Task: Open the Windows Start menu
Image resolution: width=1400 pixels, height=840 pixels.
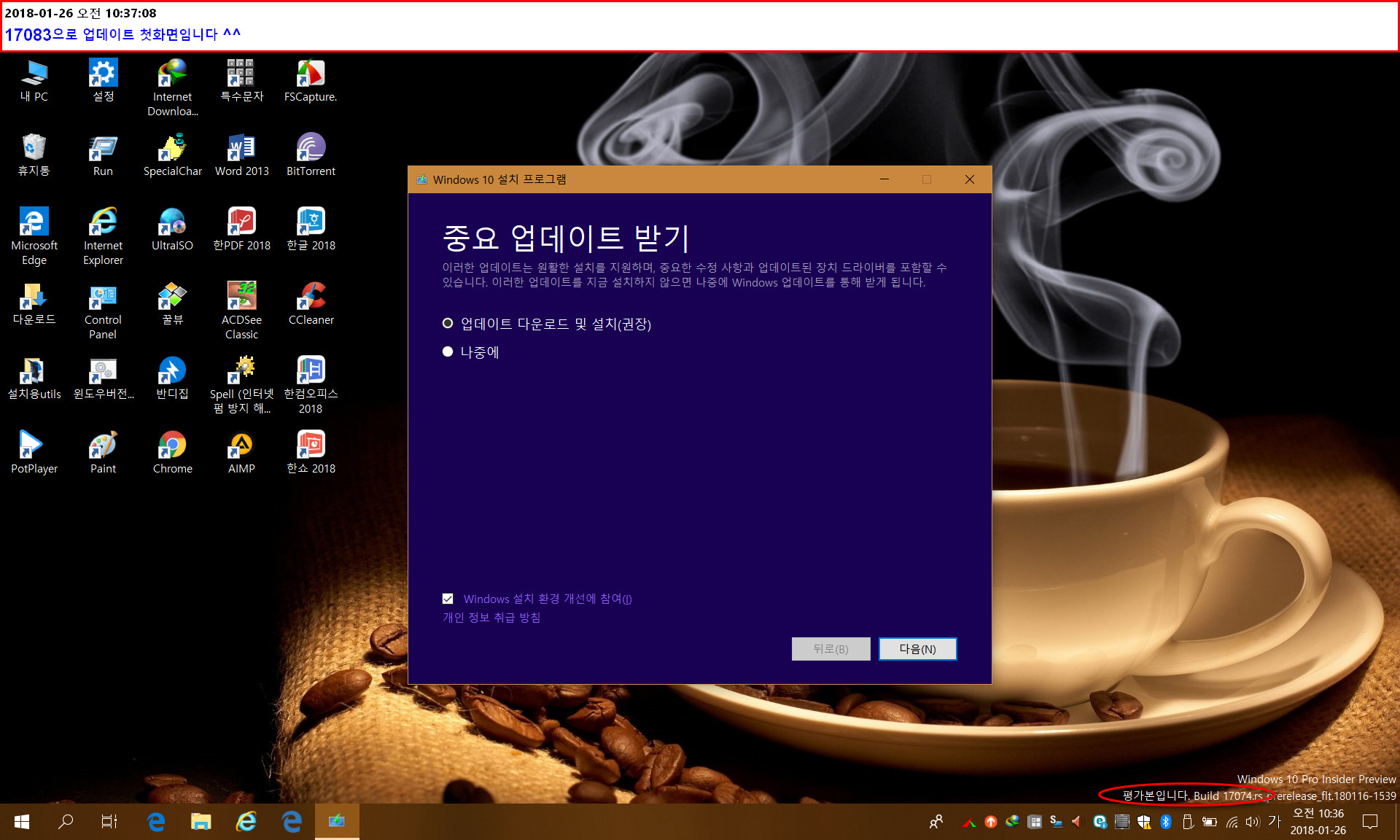Action: click(22, 822)
